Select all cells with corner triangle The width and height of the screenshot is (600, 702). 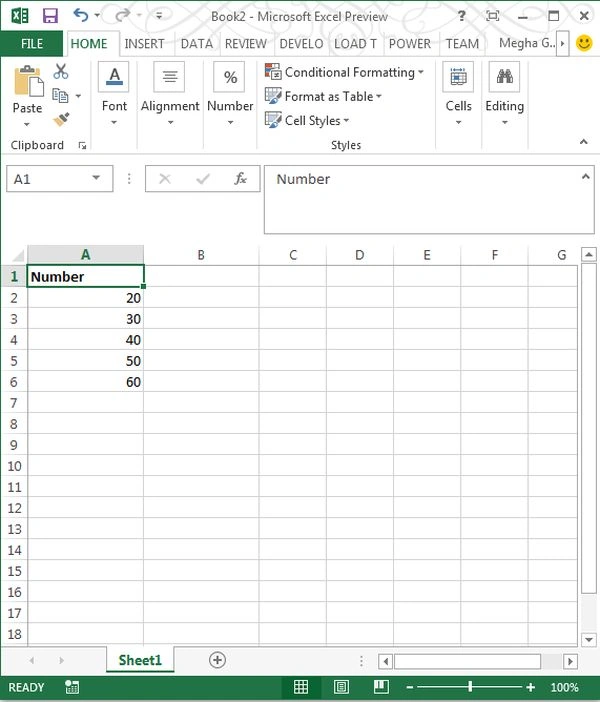[17, 256]
